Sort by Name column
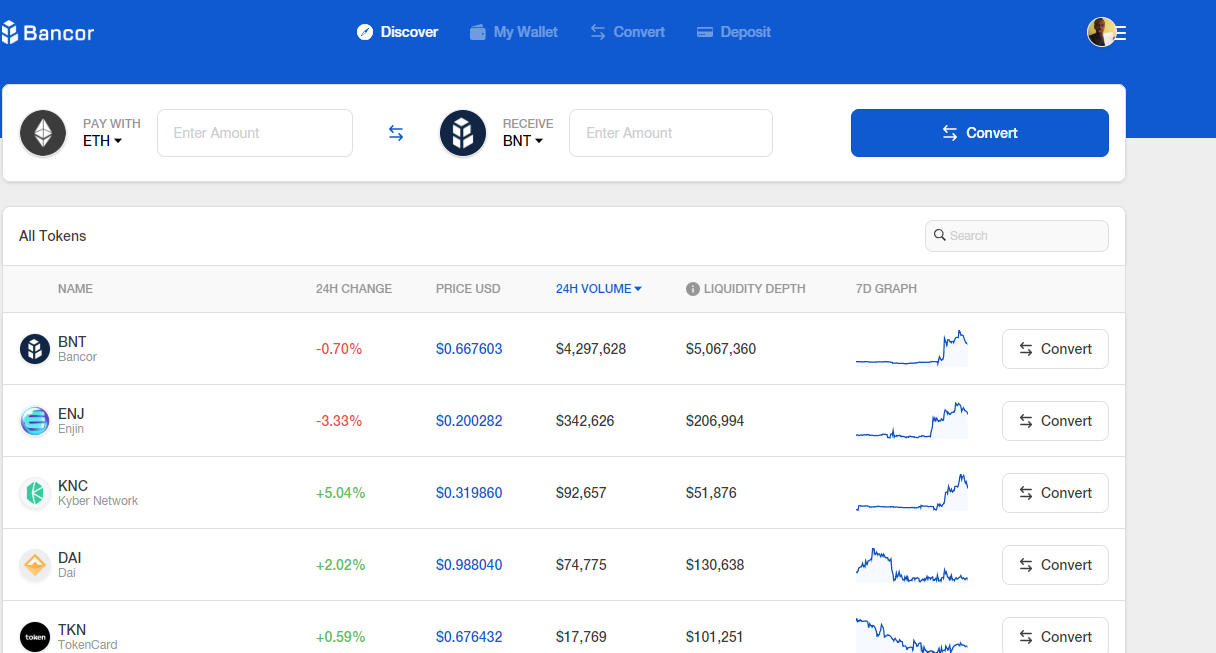The image size is (1216, 653). (75, 289)
